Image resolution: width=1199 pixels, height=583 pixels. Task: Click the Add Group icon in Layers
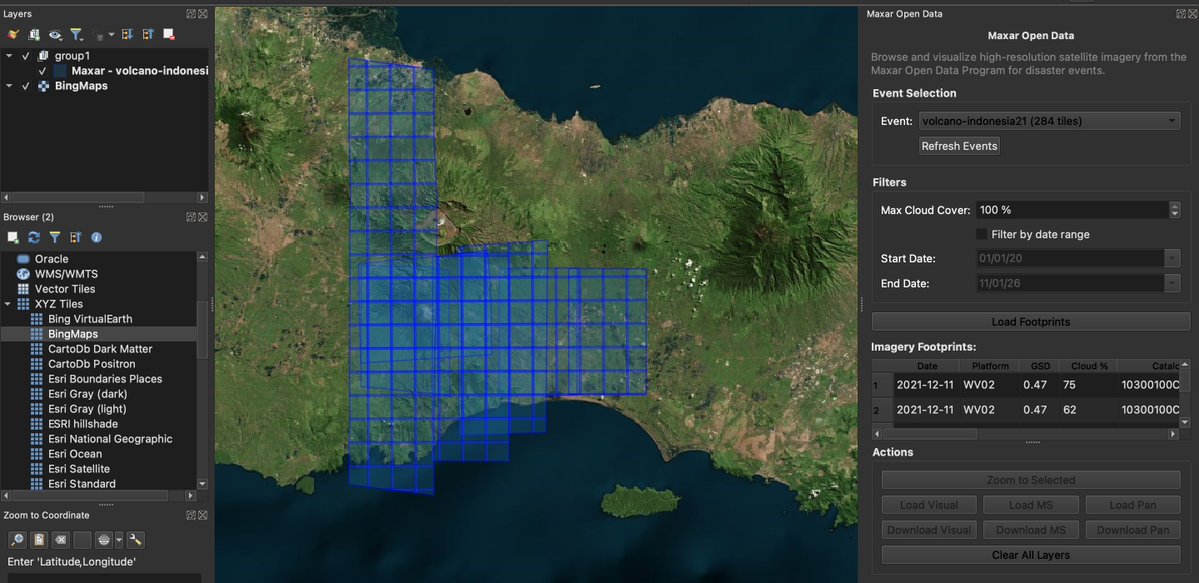34,34
